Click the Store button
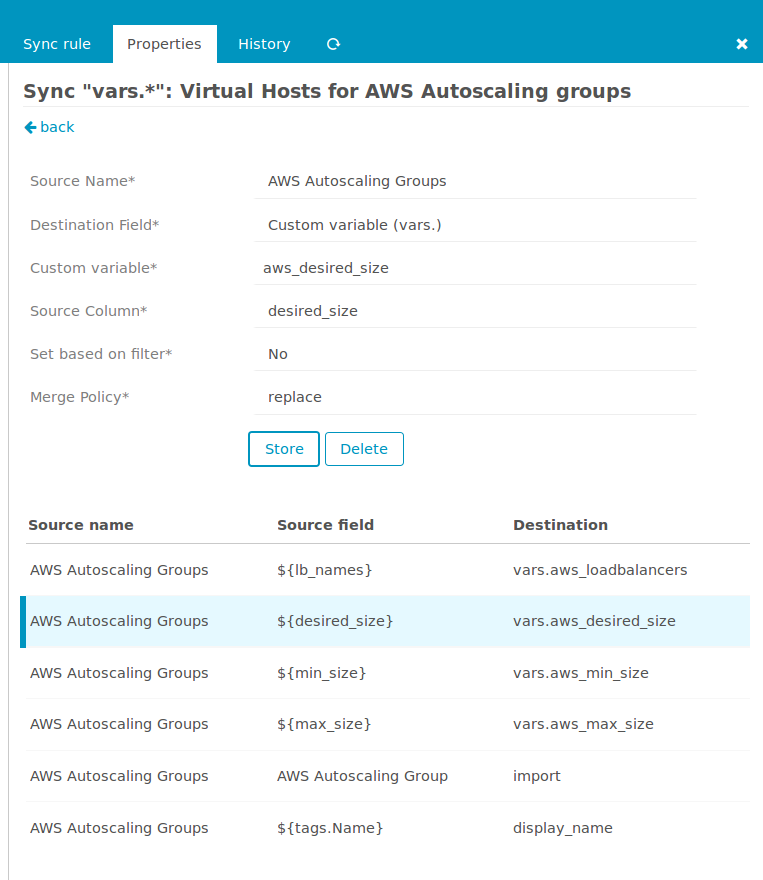Image resolution: width=763 pixels, height=880 pixels. pyautogui.click(x=284, y=449)
